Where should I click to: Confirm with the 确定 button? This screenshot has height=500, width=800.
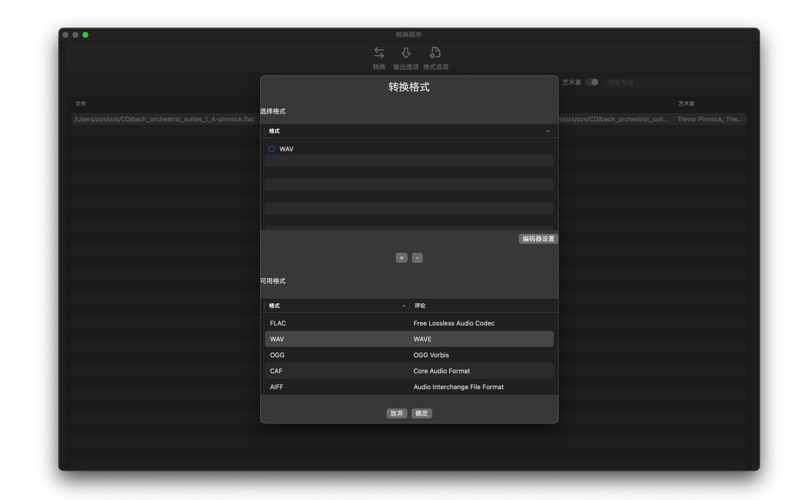coord(421,413)
